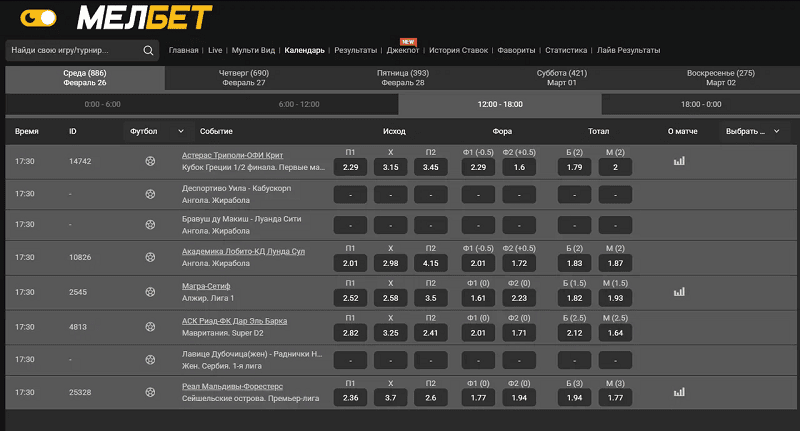Pick П1 2.82 for АСК Риад
The image size is (800, 431).
(350, 333)
